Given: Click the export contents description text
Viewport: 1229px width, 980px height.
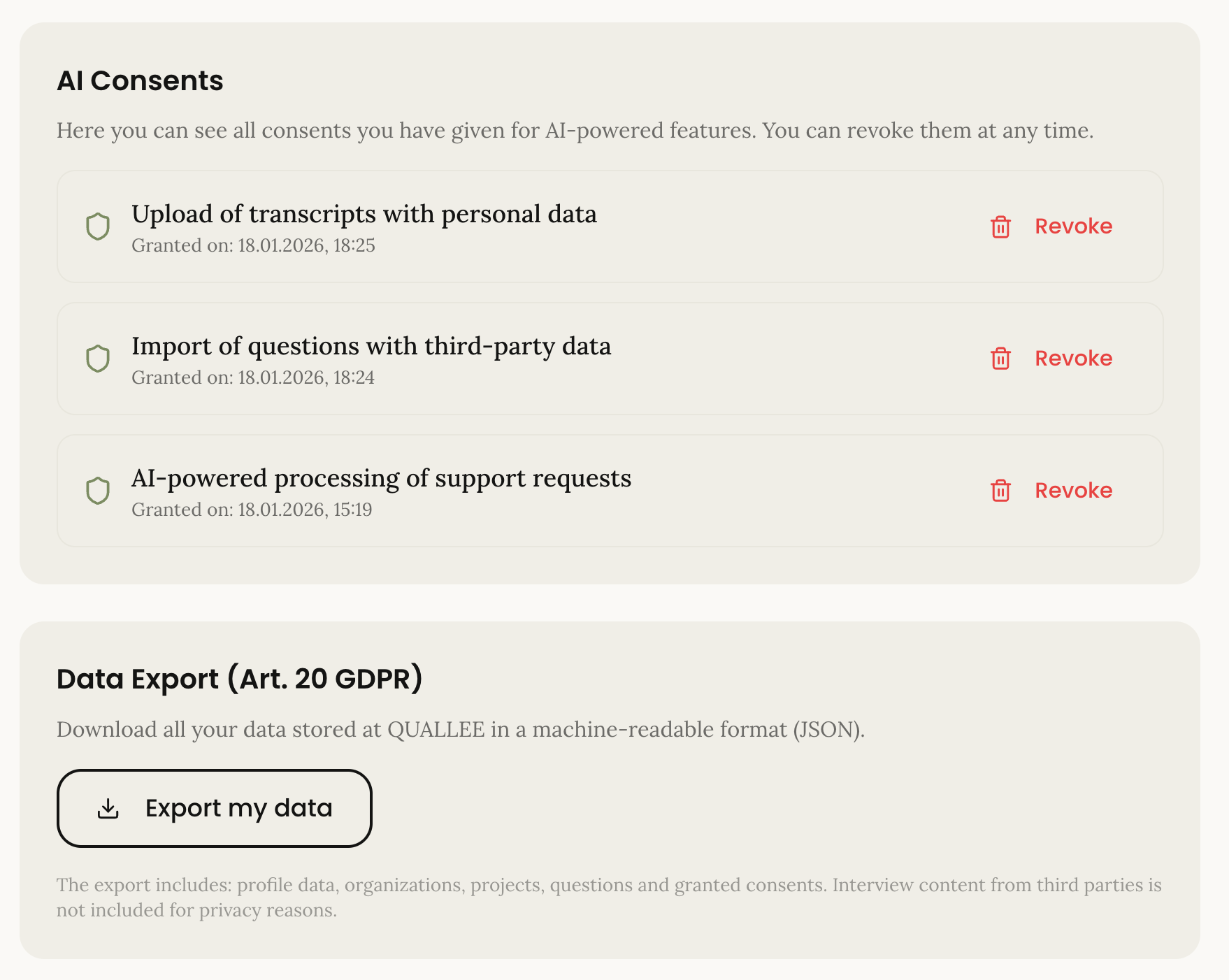Looking at the screenshot, I should click(608, 897).
